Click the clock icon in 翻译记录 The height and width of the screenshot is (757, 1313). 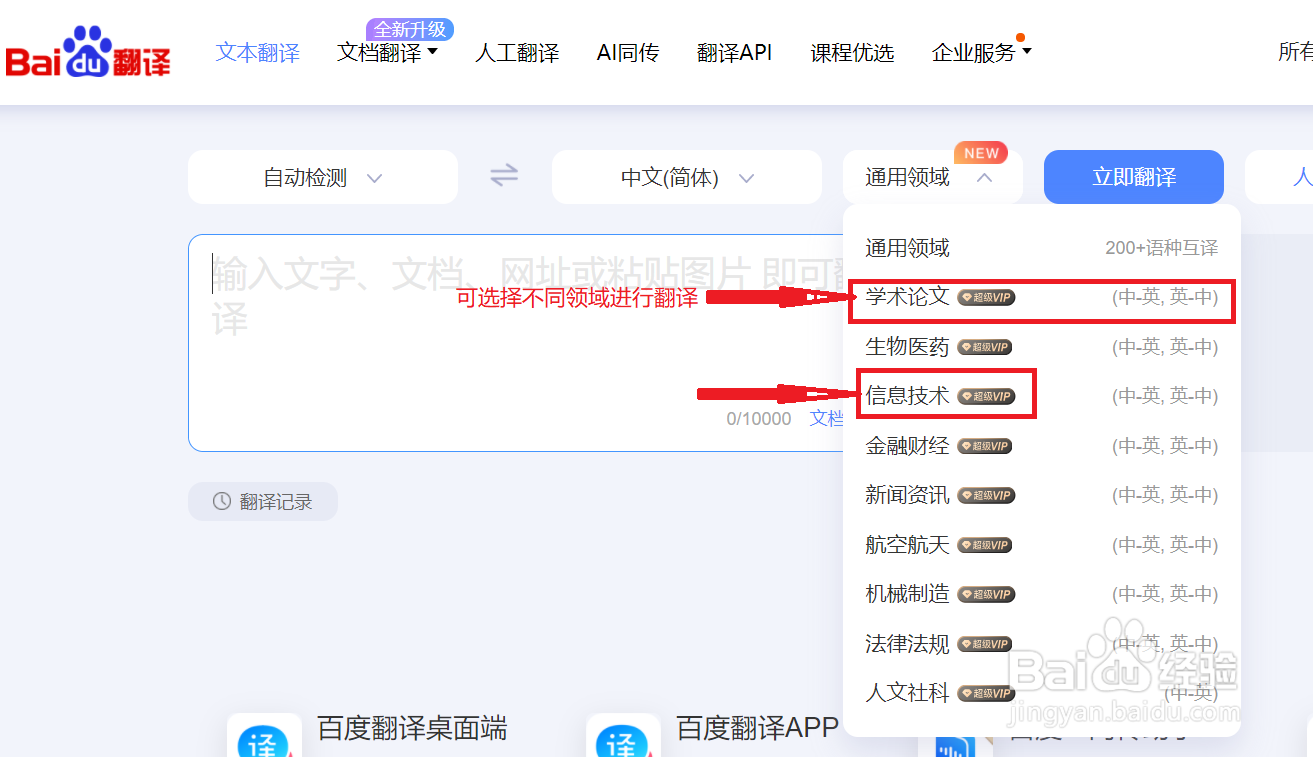222,502
